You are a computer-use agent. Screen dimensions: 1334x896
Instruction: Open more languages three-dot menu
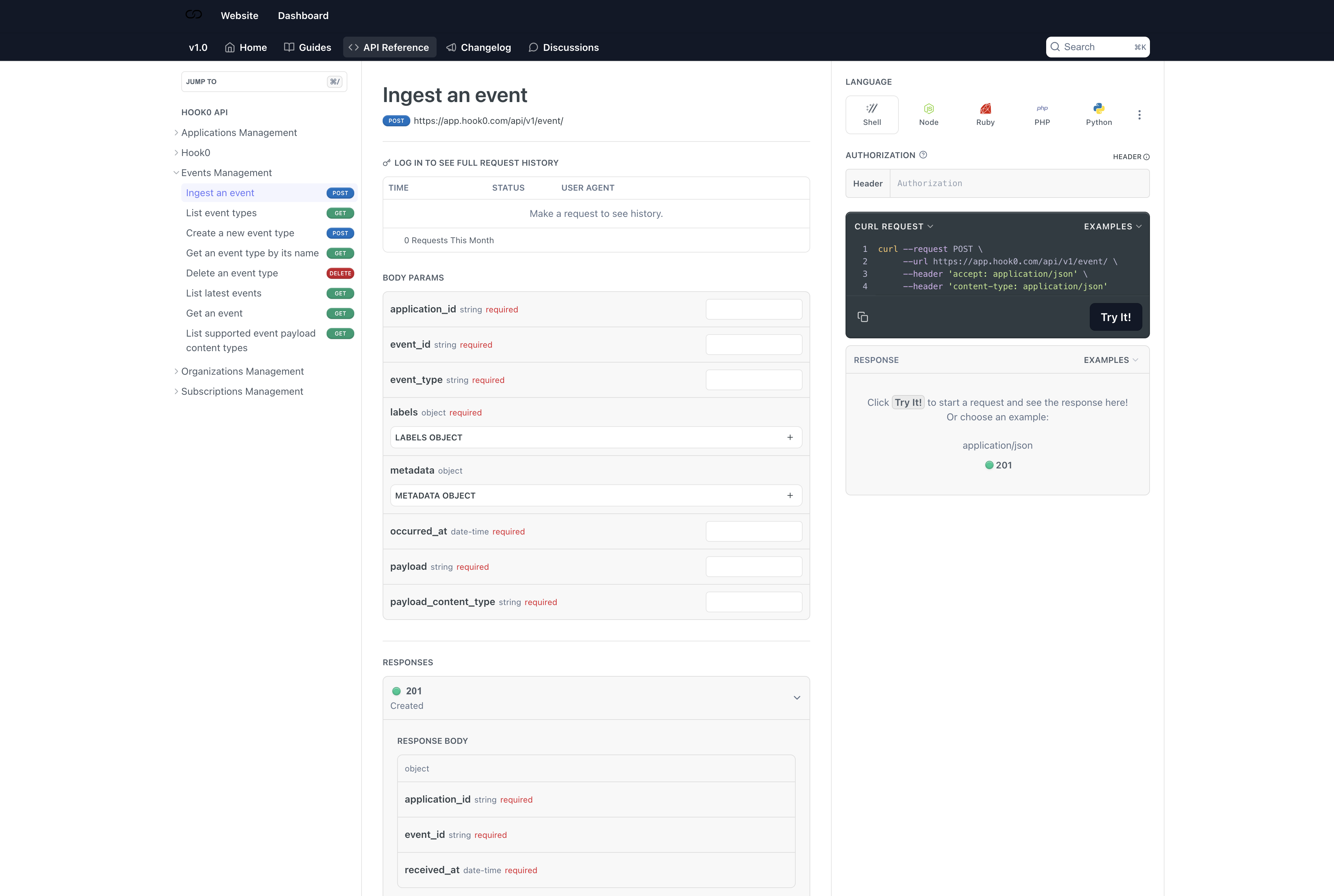point(1139,115)
